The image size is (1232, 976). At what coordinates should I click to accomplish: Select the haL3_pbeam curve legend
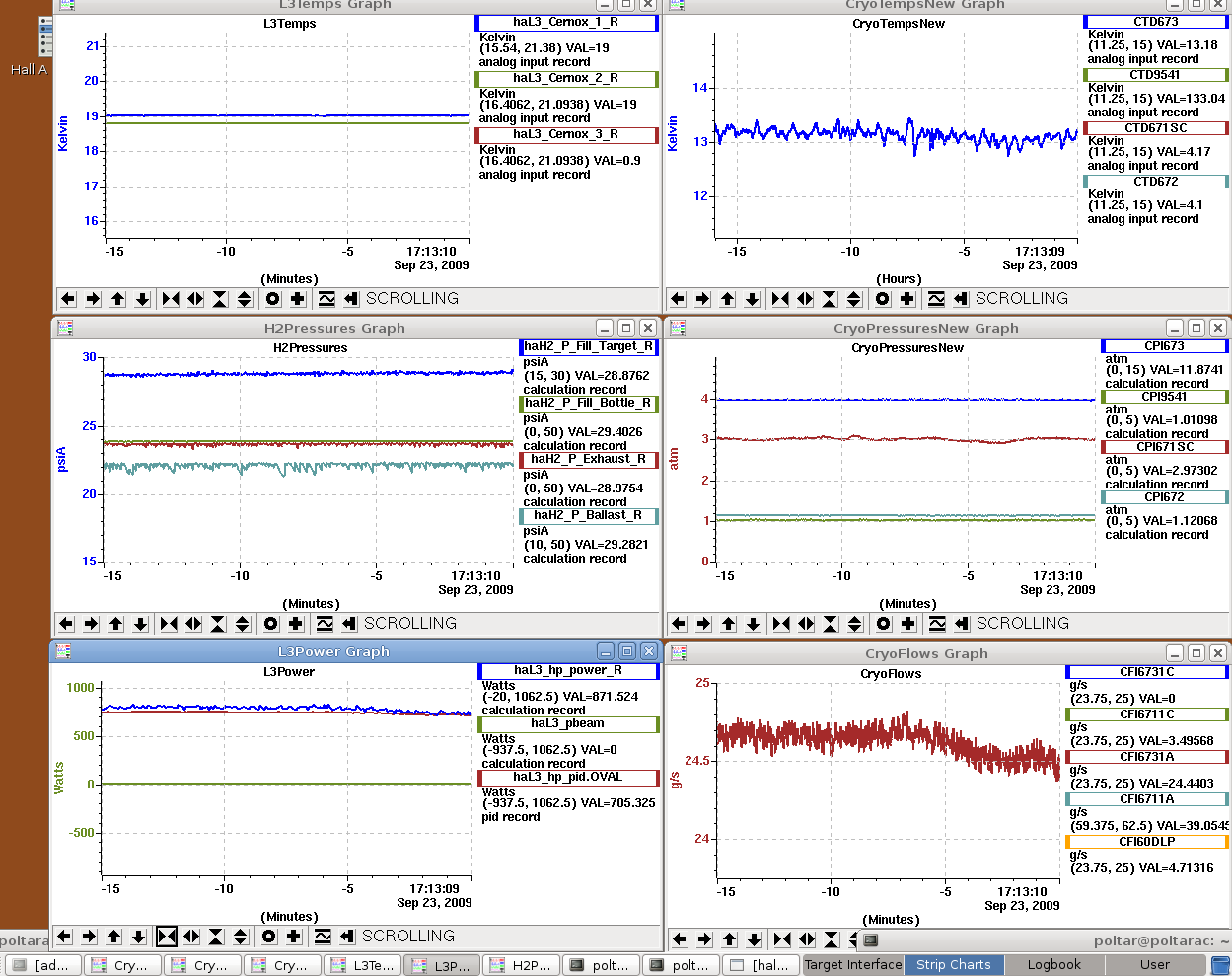coord(568,724)
